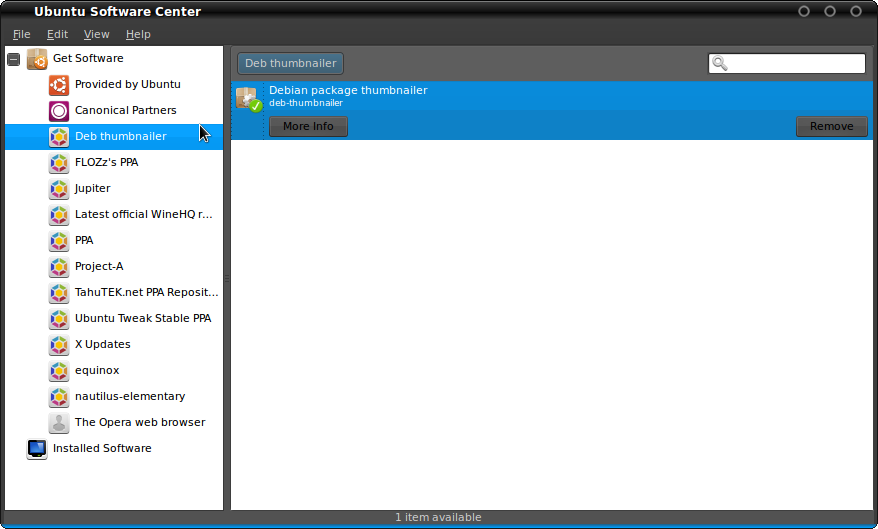Click the Installed Software monitor icon
This screenshot has height=529, width=878.
click(x=37, y=448)
